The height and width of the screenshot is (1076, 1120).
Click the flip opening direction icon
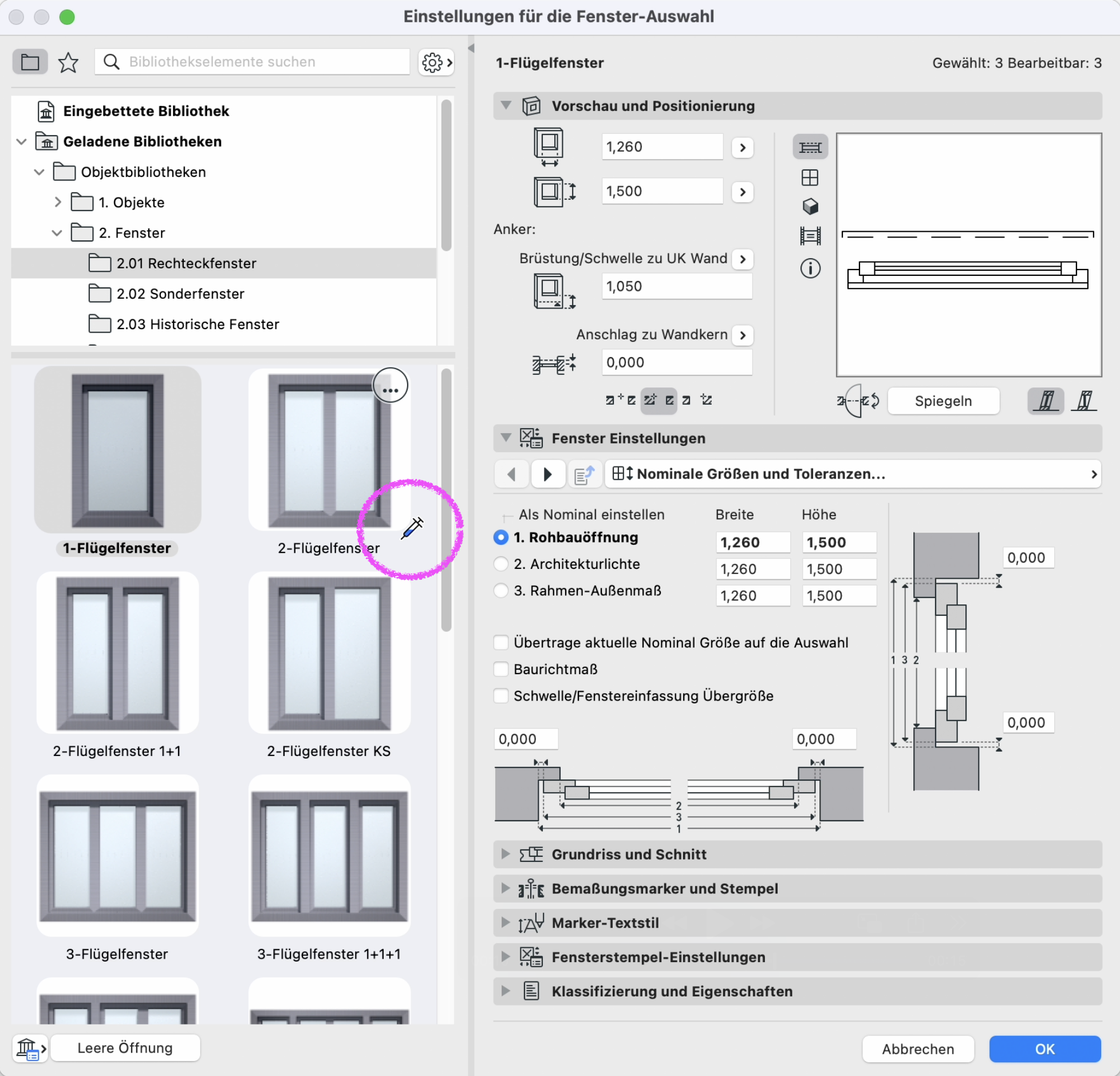click(x=857, y=401)
